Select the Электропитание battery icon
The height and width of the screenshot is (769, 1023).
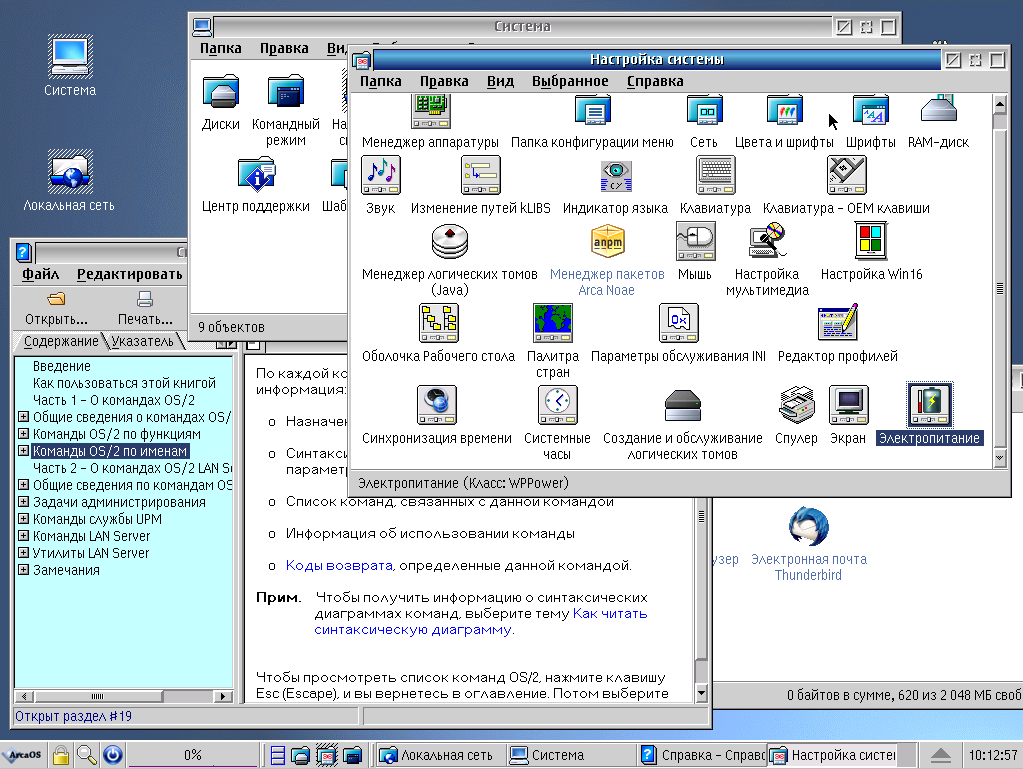coord(930,405)
